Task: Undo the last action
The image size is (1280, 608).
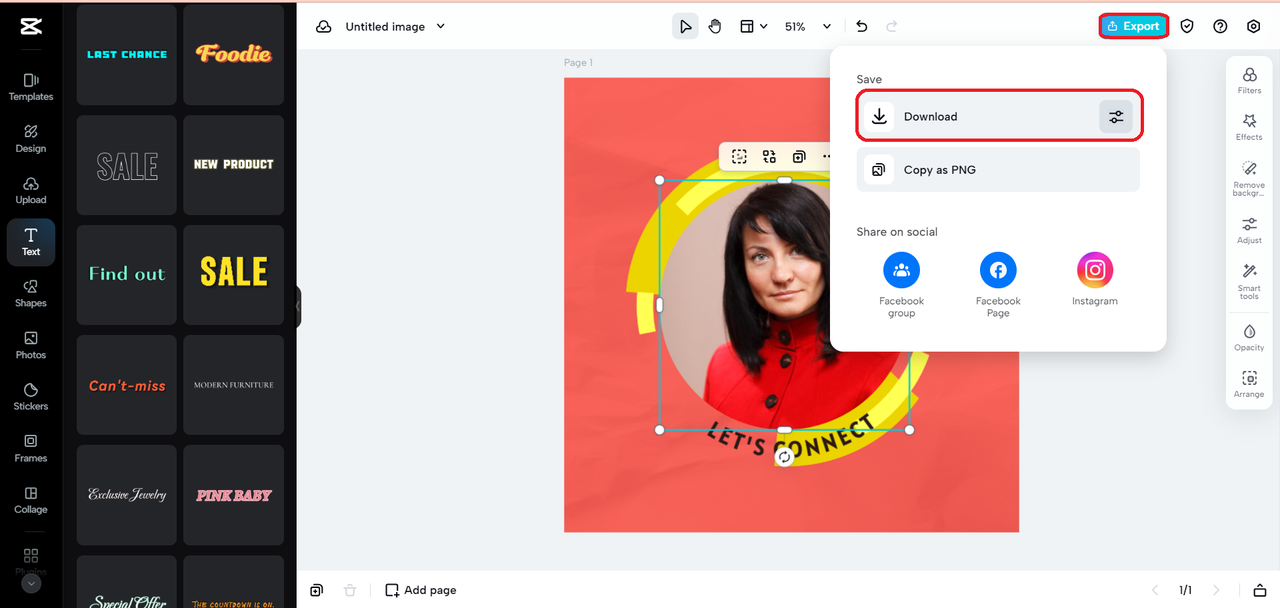Action: tap(862, 27)
